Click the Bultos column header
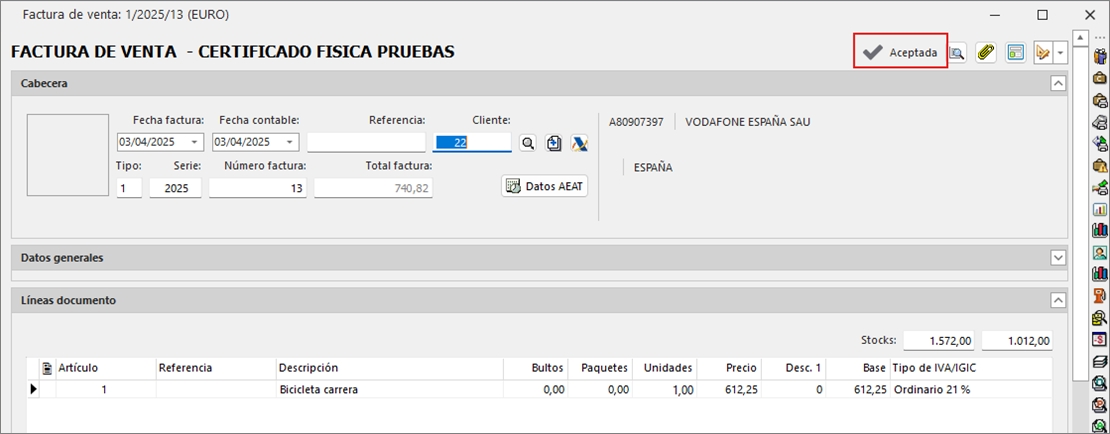This screenshot has width=1110, height=434. click(536, 368)
